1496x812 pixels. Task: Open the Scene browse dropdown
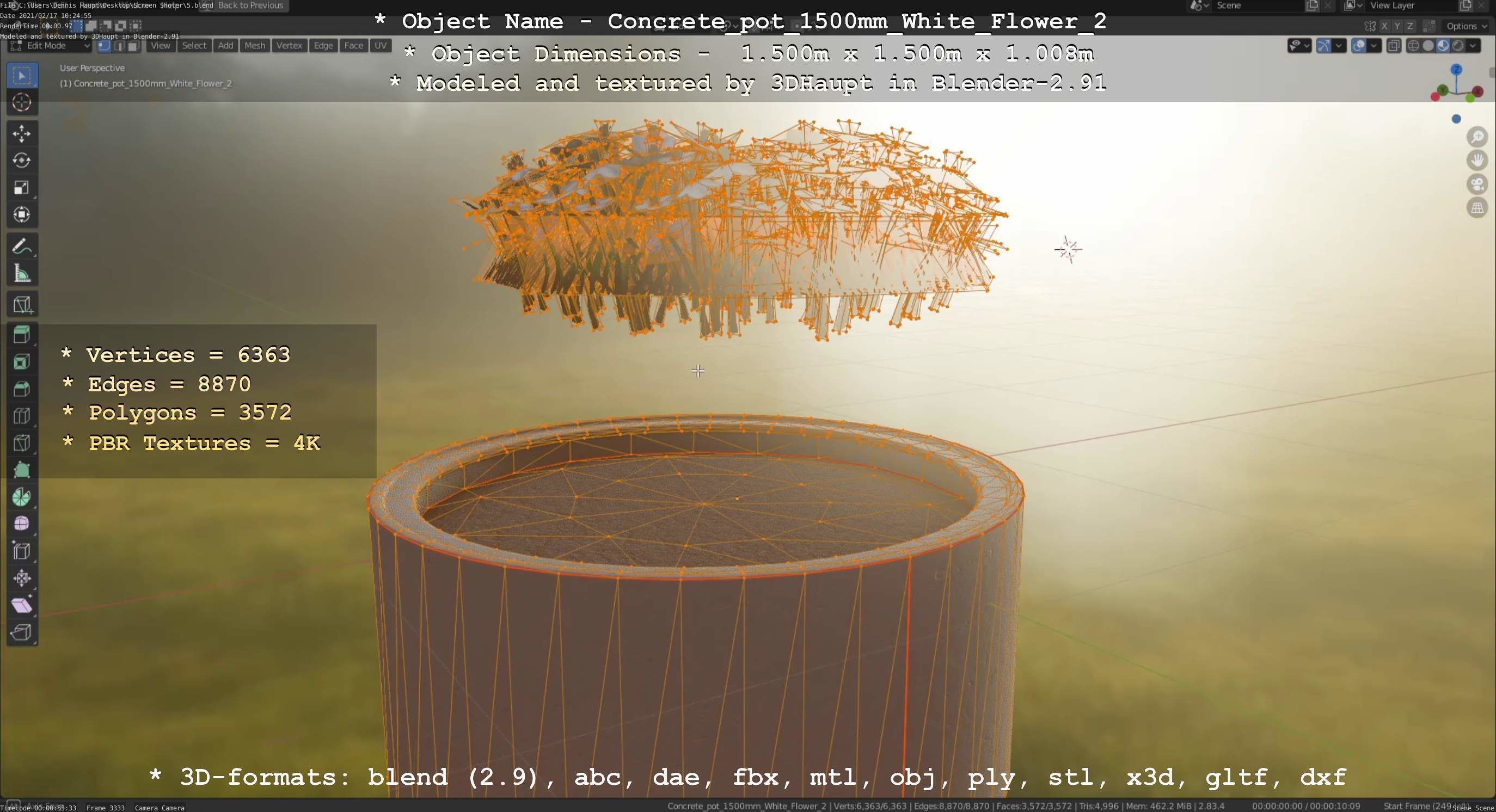coord(1199,6)
